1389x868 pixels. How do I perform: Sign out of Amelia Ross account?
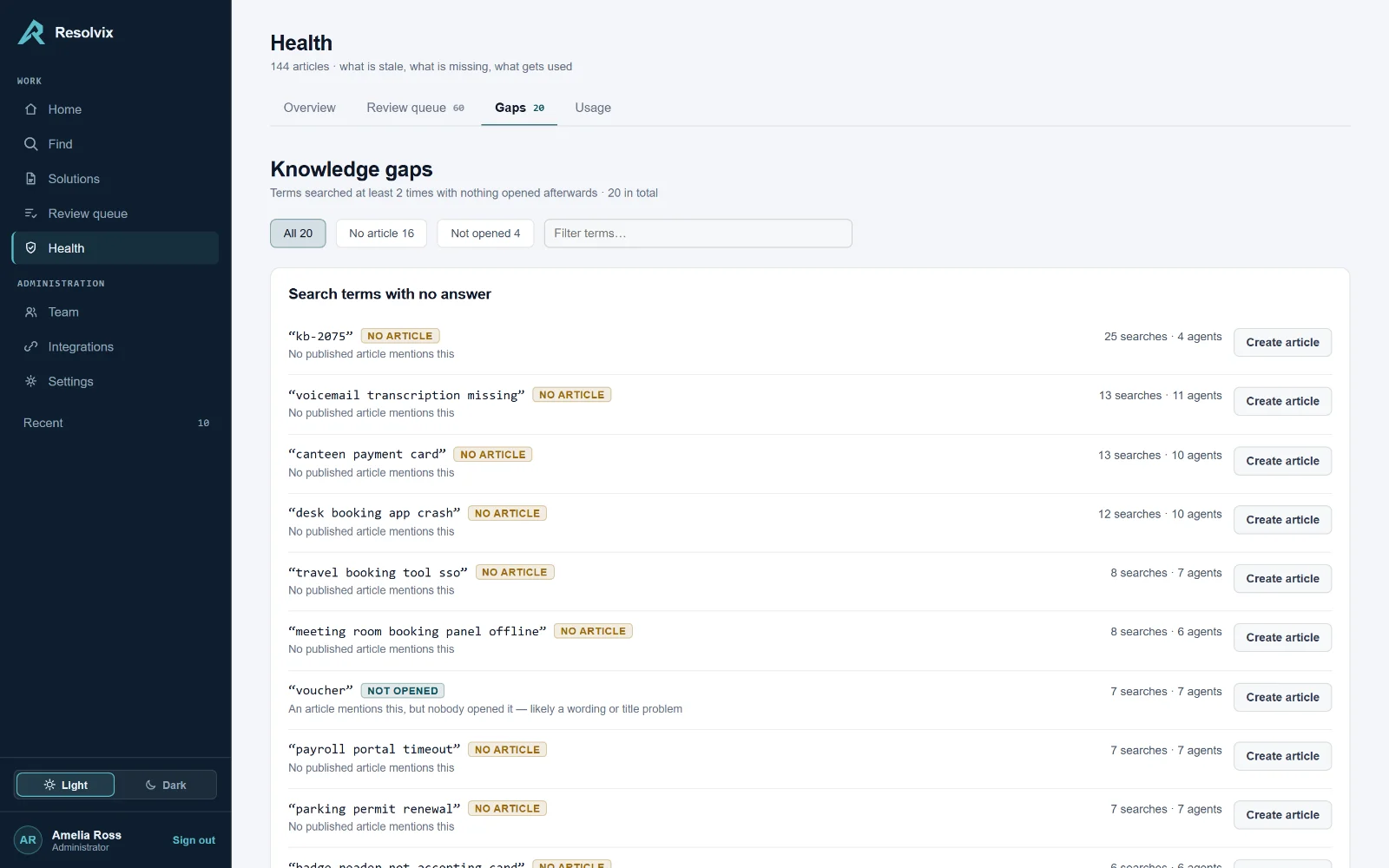(194, 840)
